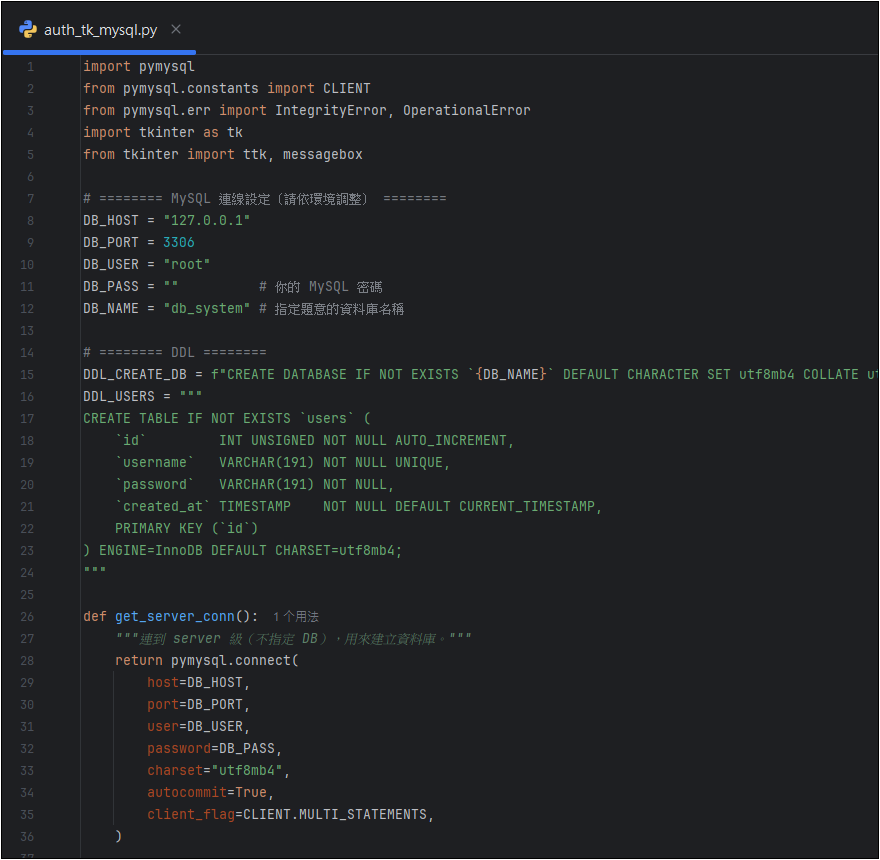Screen dimensions: 880x860
Task: Click CURRENT_TIMESTAMP on line 21
Action: tap(527, 507)
